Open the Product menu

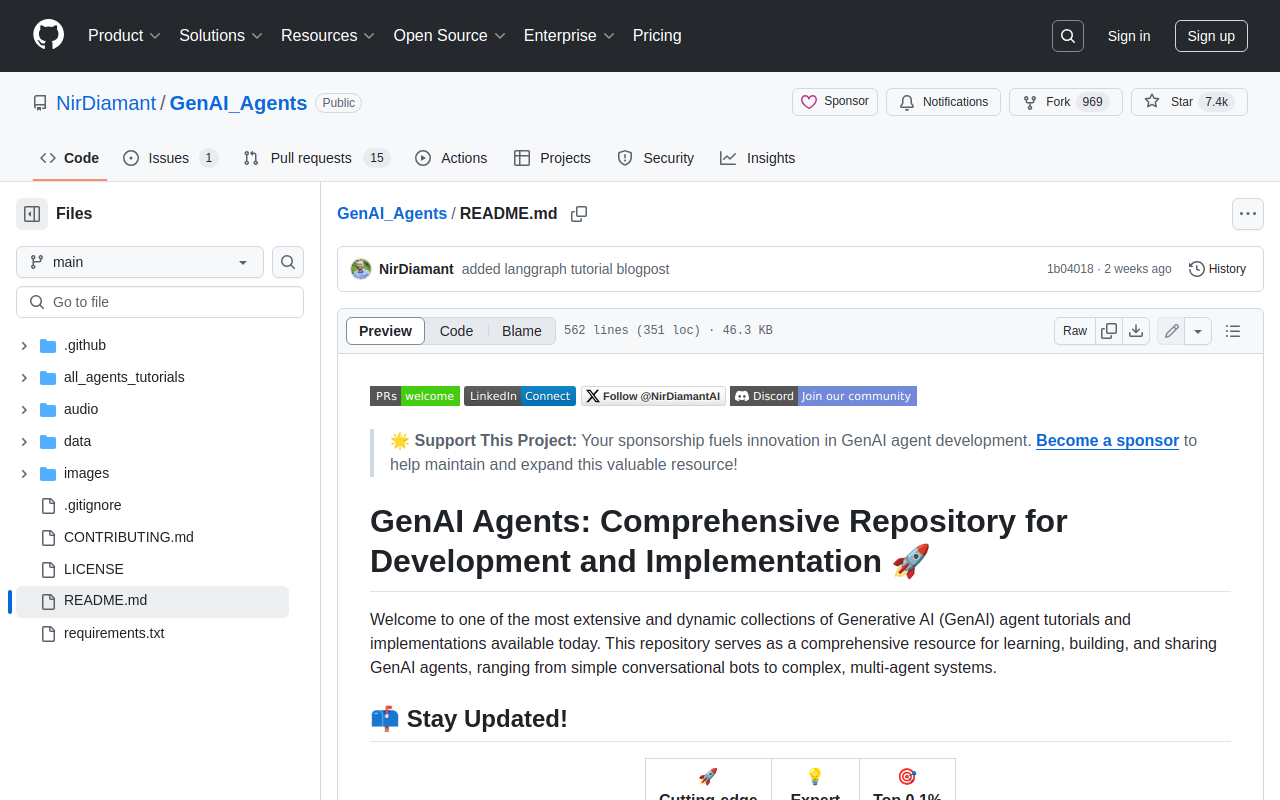pyautogui.click(x=124, y=36)
